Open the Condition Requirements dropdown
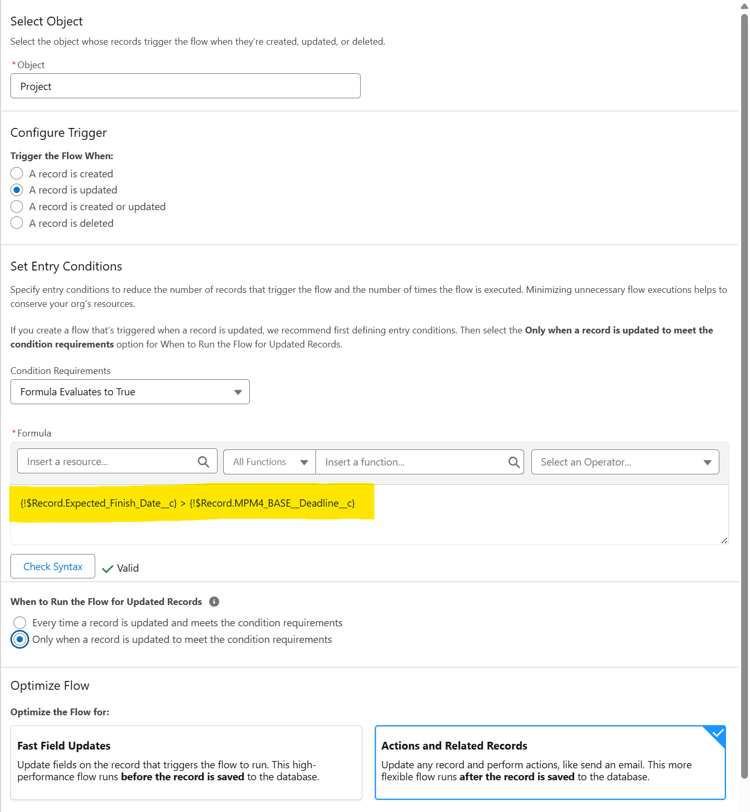 point(130,392)
